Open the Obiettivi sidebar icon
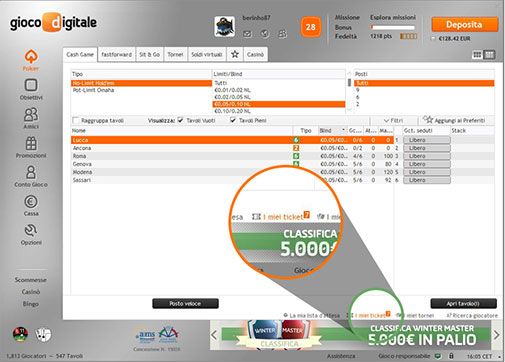This screenshot has height=362, width=505. [31, 85]
